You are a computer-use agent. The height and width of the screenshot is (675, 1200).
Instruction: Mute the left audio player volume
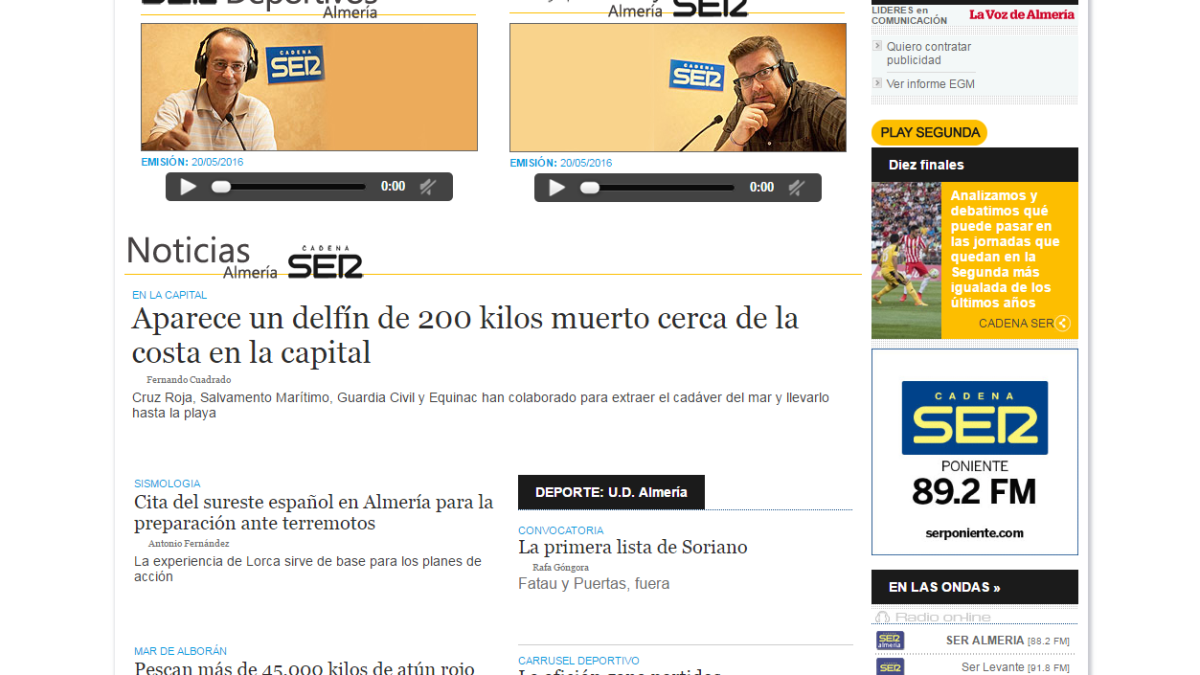point(428,187)
